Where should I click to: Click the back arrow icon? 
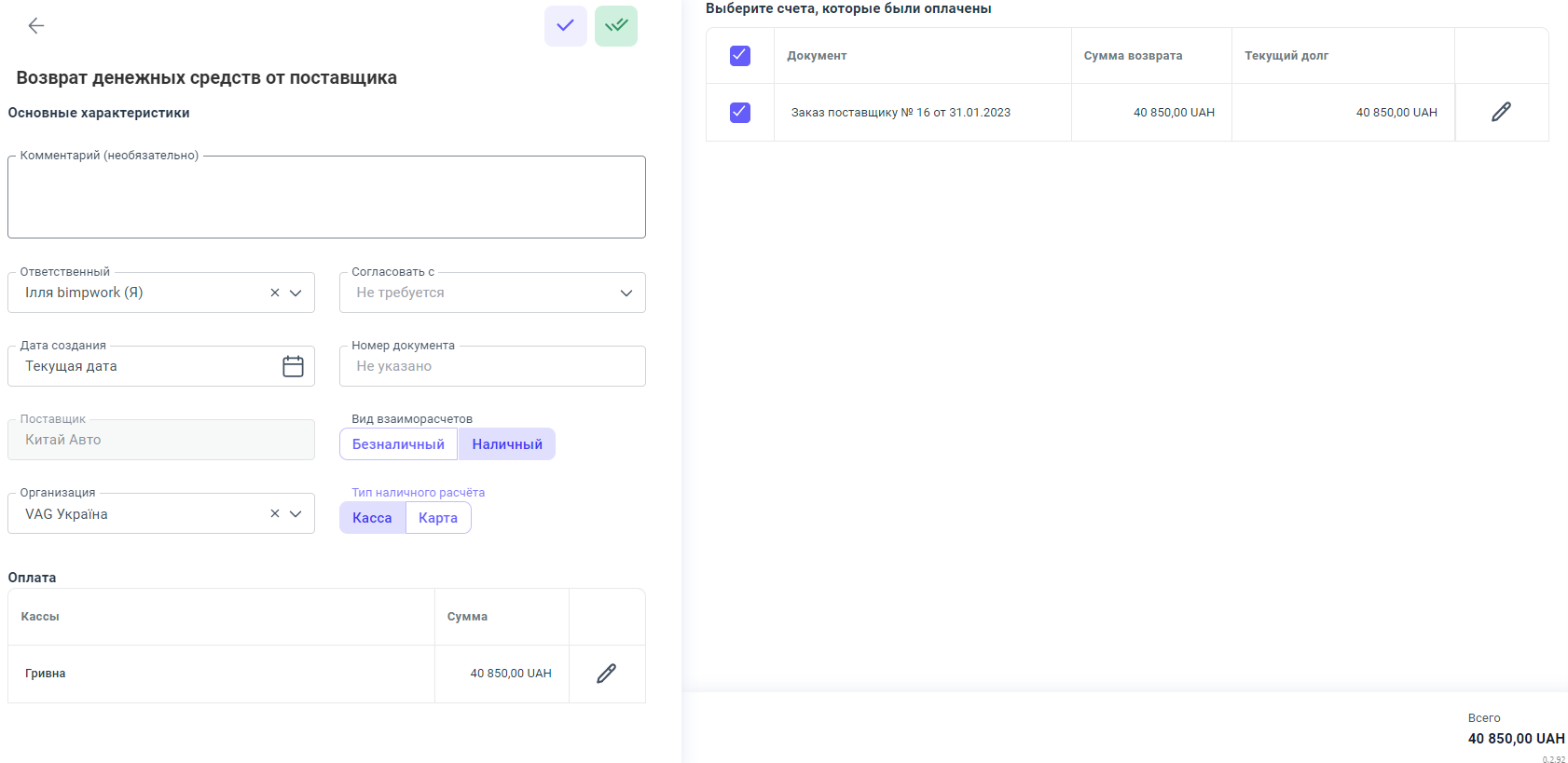tap(36, 26)
